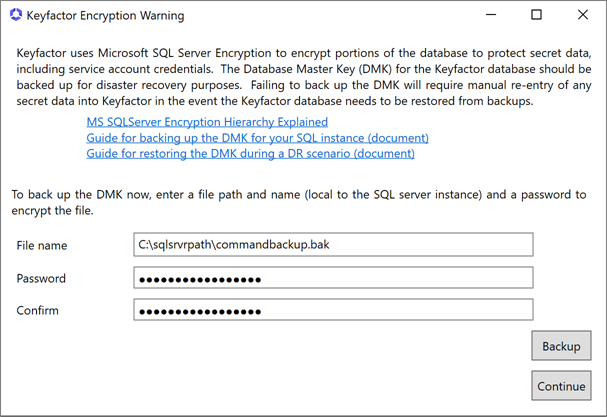This screenshot has width=607, height=417.
Task: Click empty title bar space before Minimize
Action: click(350, 16)
